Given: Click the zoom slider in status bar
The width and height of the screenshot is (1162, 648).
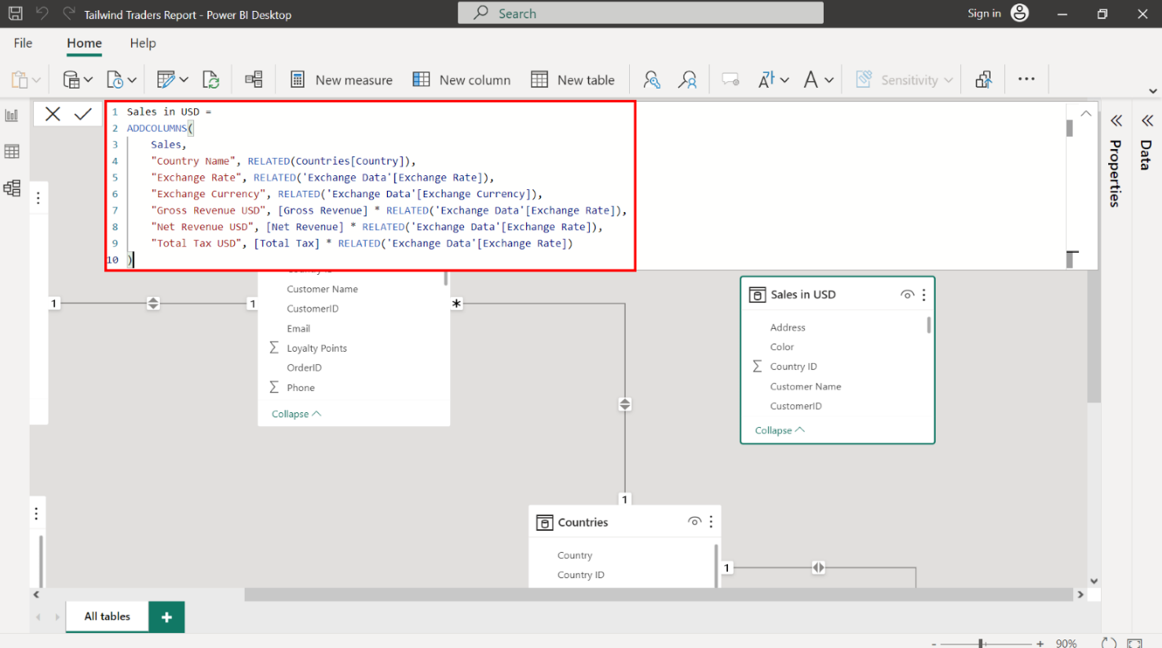Looking at the screenshot, I should pyautogui.click(x=982, y=643).
